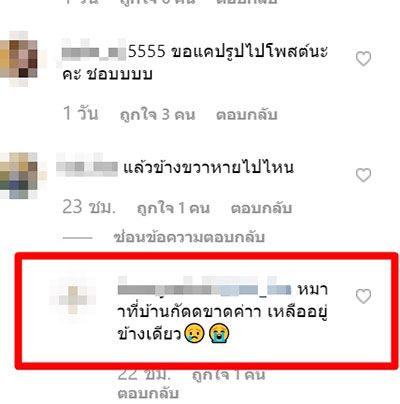Open the avatar beside แล้วข้างขวาหายไปไหน
The height and width of the screenshot is (404, 400).
point(21,175)
